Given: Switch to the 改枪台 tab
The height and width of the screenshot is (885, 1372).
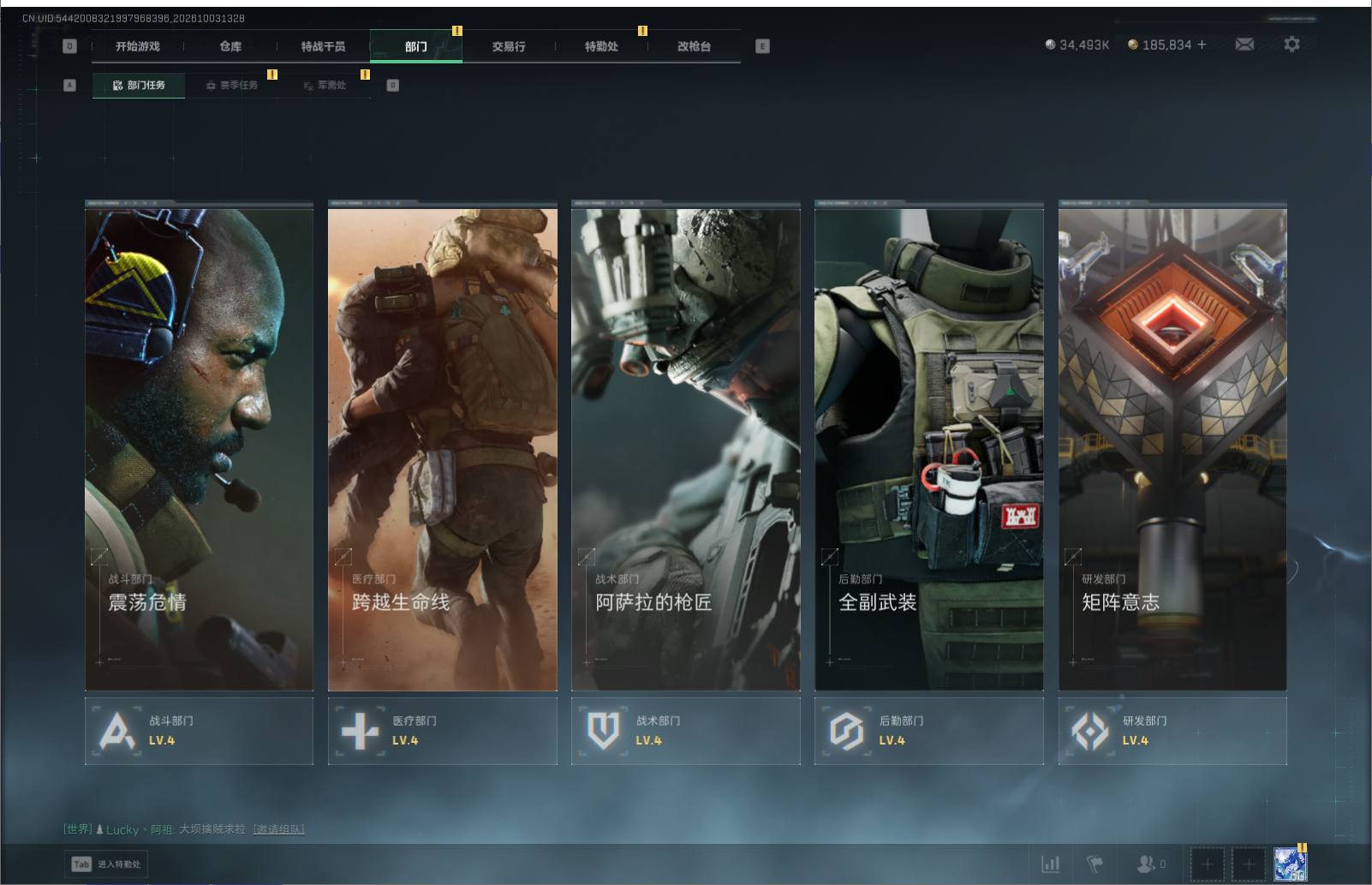Looking at the screenshot, I should 694,46.
